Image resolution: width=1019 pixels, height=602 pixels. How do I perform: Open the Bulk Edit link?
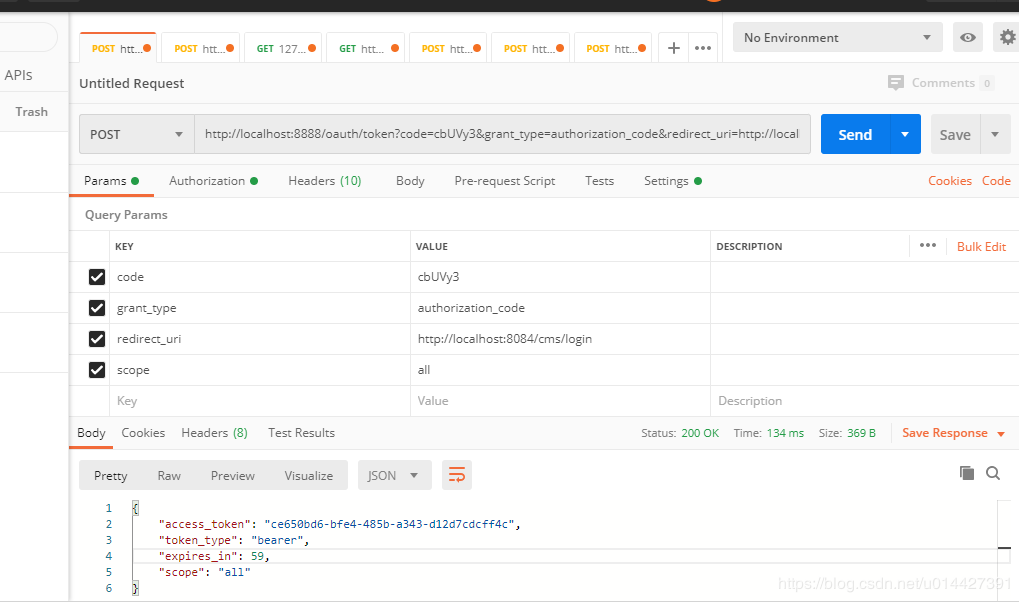click(981, 246)
